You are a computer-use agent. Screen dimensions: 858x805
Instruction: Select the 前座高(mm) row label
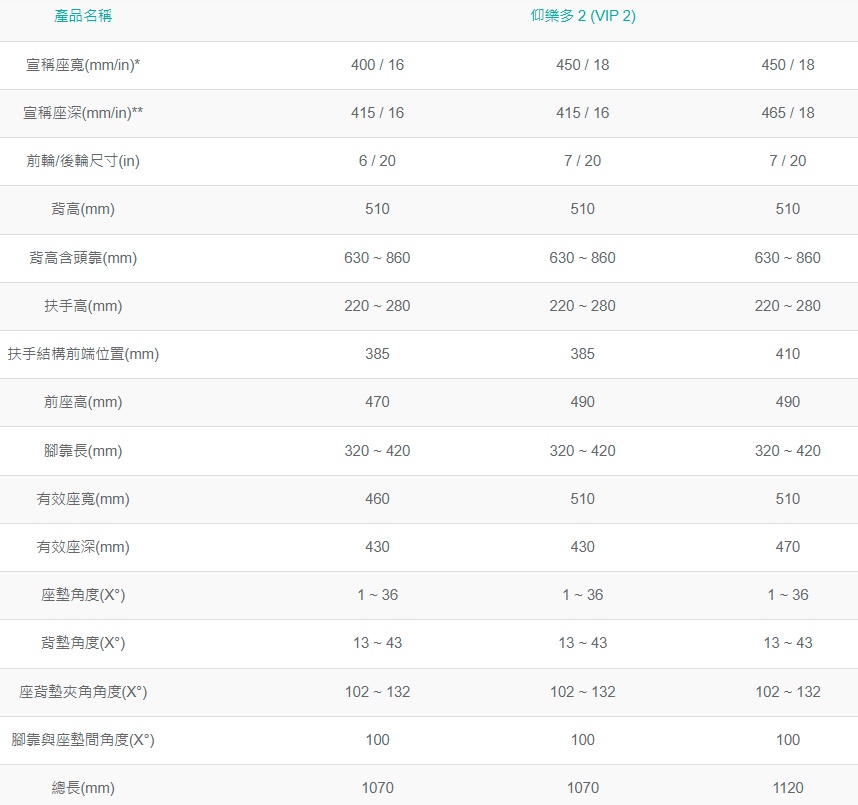(83, 403)
